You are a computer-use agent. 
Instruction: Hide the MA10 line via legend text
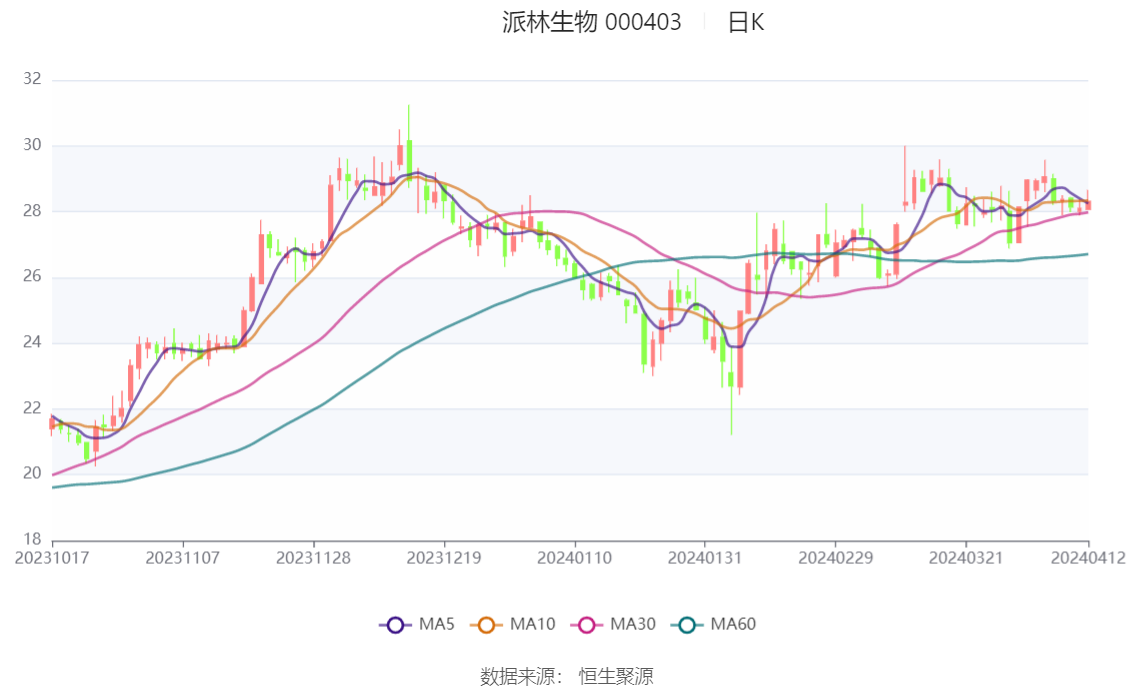(x=532, y=625)
